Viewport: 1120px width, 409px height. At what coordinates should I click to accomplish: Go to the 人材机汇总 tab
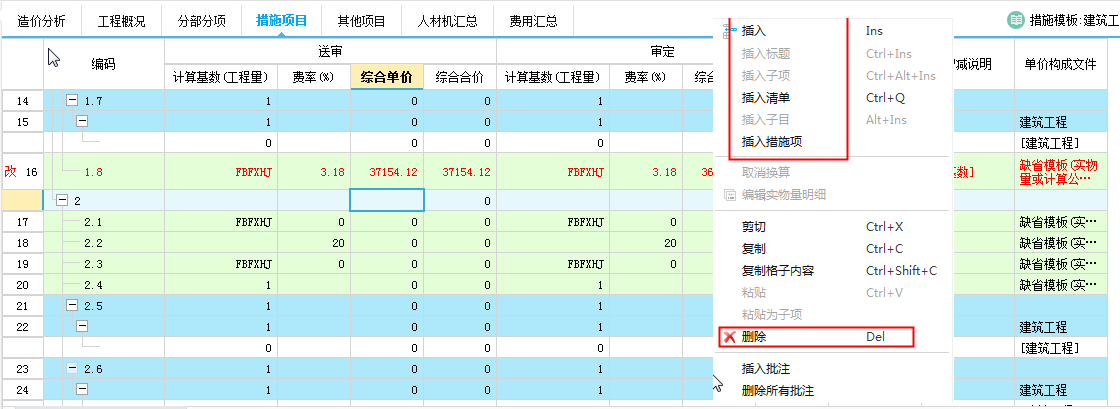click(441, 20)
